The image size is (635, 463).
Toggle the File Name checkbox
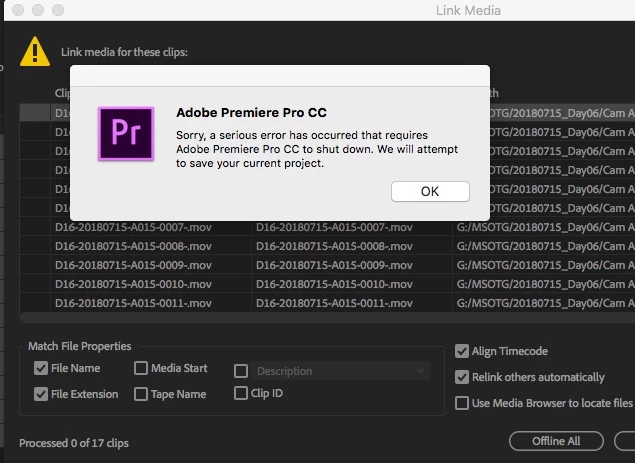(x=41, y=368)
